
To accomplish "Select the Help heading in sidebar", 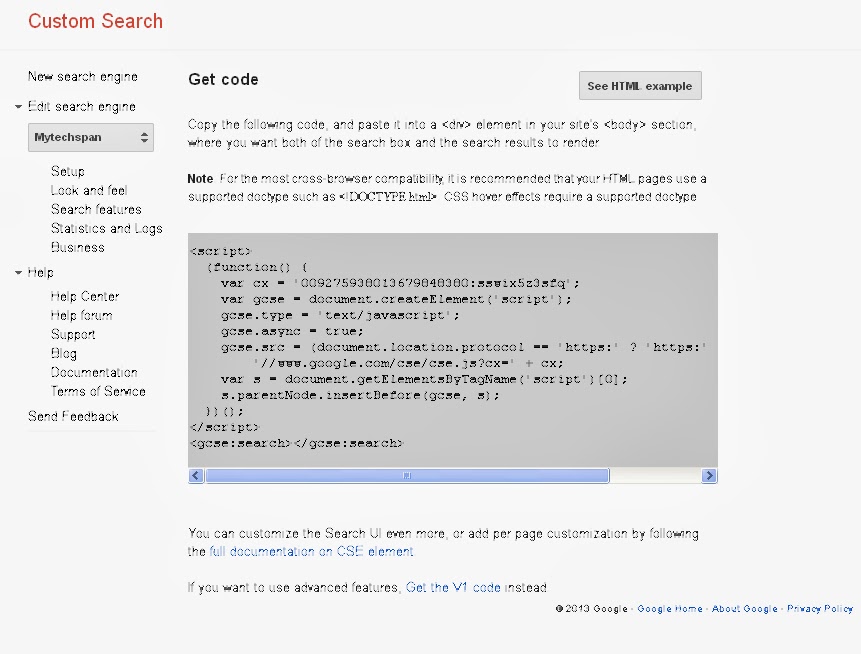I will coord(41,272).
